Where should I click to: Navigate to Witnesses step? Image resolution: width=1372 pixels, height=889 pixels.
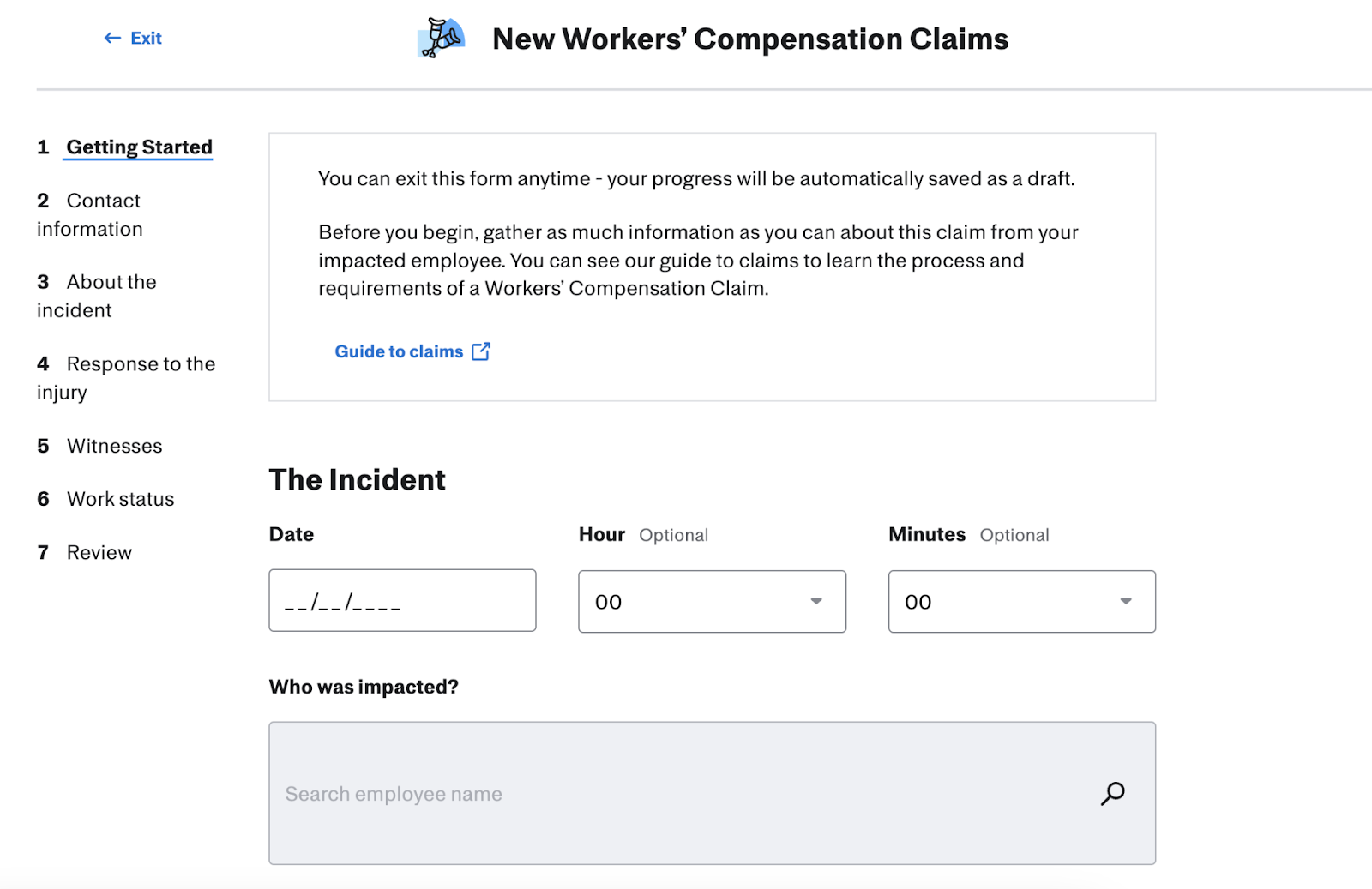click(114, 446)
